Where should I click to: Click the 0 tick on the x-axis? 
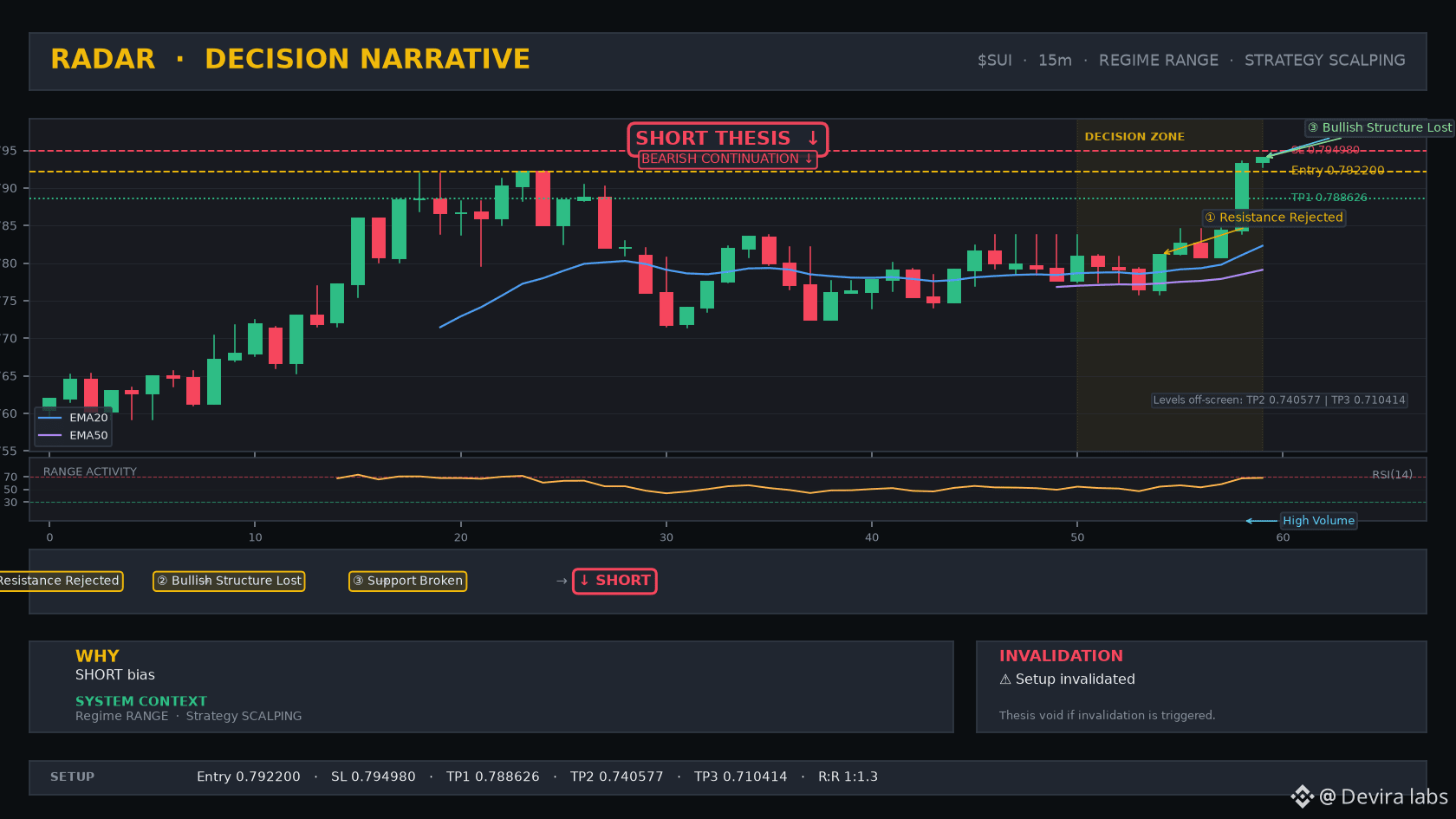(x=49, y=537)
